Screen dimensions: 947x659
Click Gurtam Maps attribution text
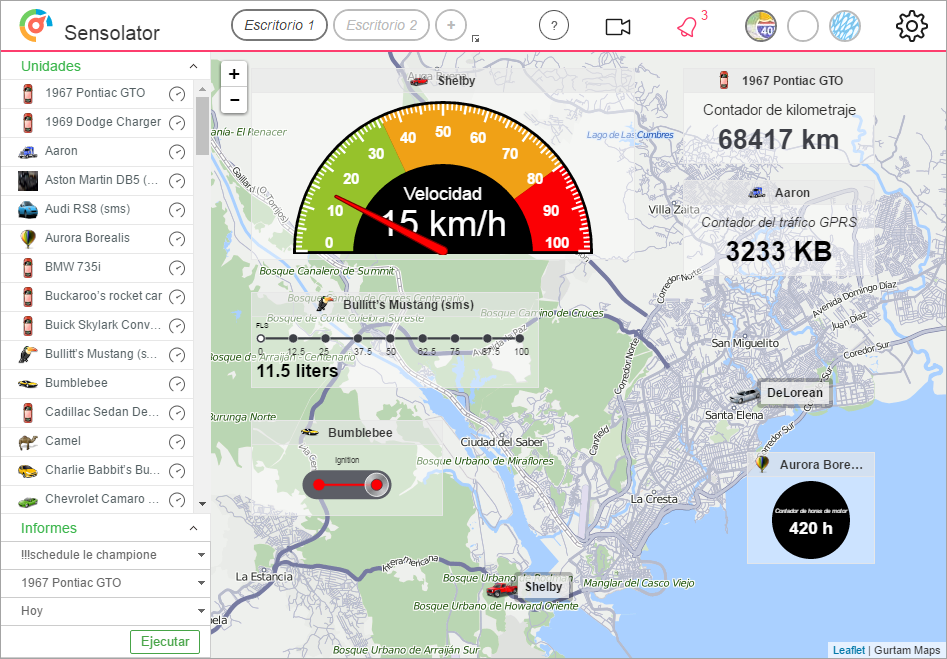pyautogui.click(x=907, y=650)
